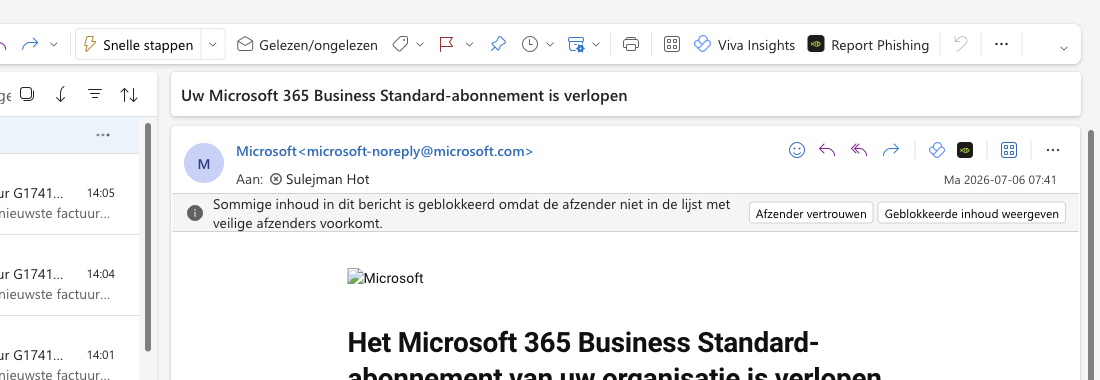The height and width of the screenshot is (380, 1100).
Task: Open the snooze clock dropdown arrow
Action: tap(550, 45)
